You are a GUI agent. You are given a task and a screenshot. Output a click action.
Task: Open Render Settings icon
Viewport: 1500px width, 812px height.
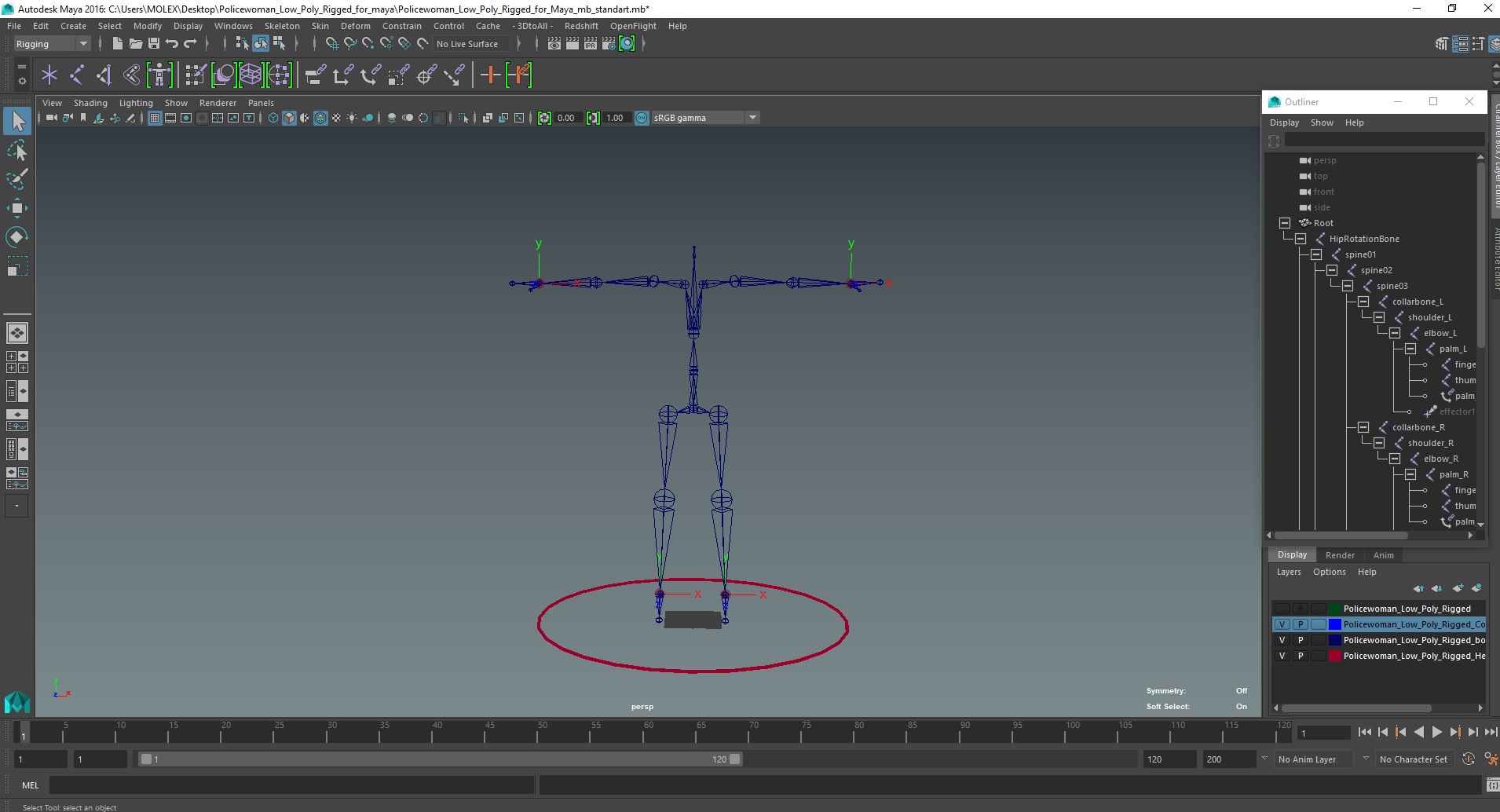coord(609,44)
